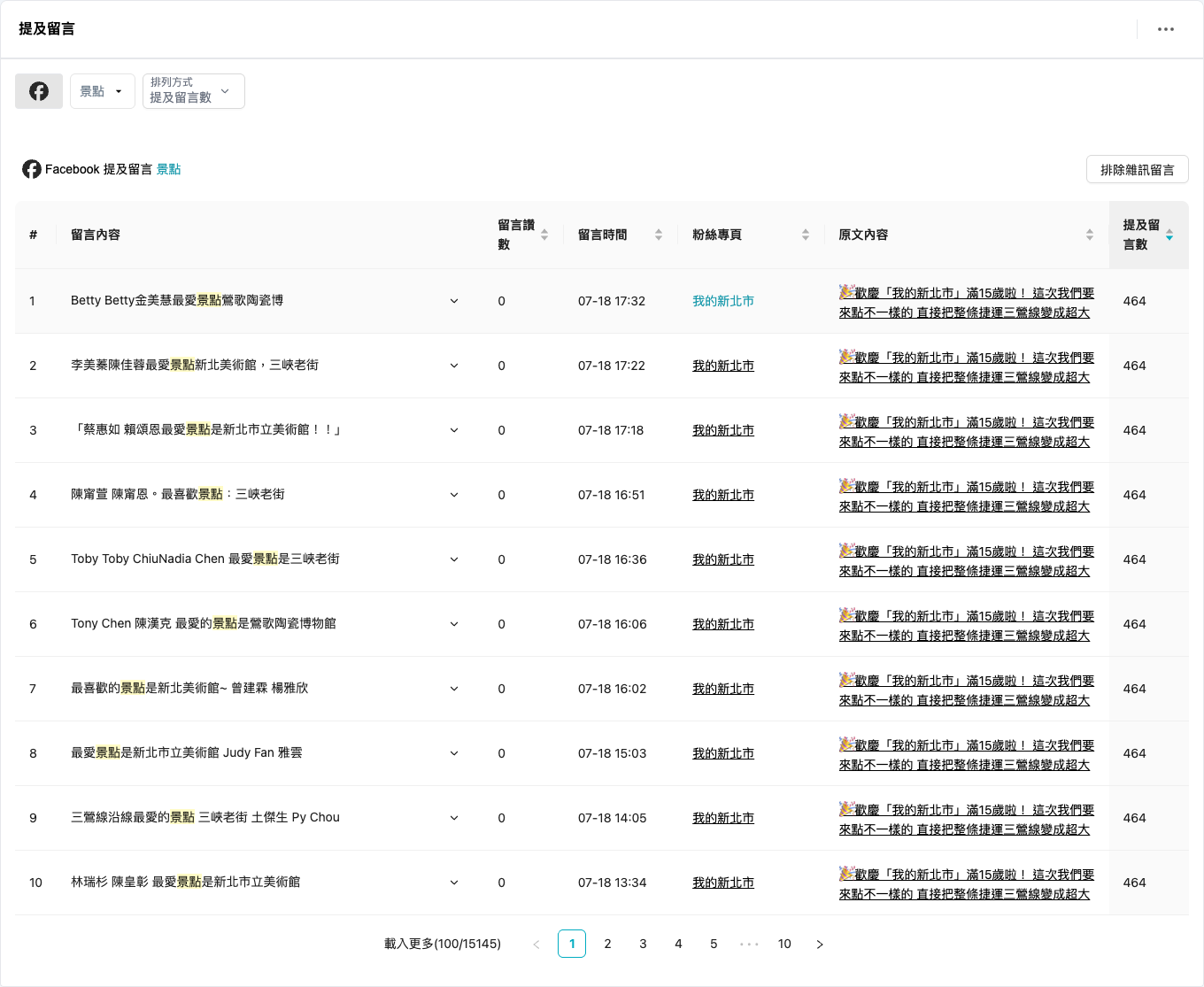The image size is (1204, 987).
Task: Open 我的新北市 fan page link in row 9
Action: click(x=723, y=818)
